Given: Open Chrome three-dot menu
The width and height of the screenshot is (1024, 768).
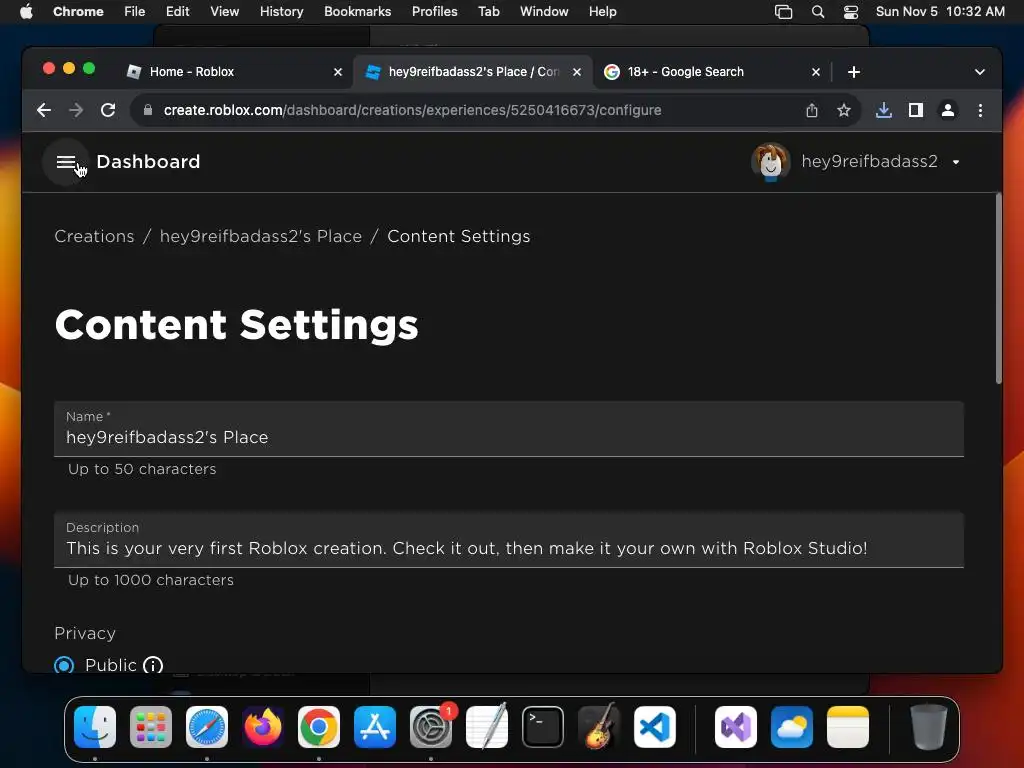Looking at the screenshot, I should click(x=980, y=110).
